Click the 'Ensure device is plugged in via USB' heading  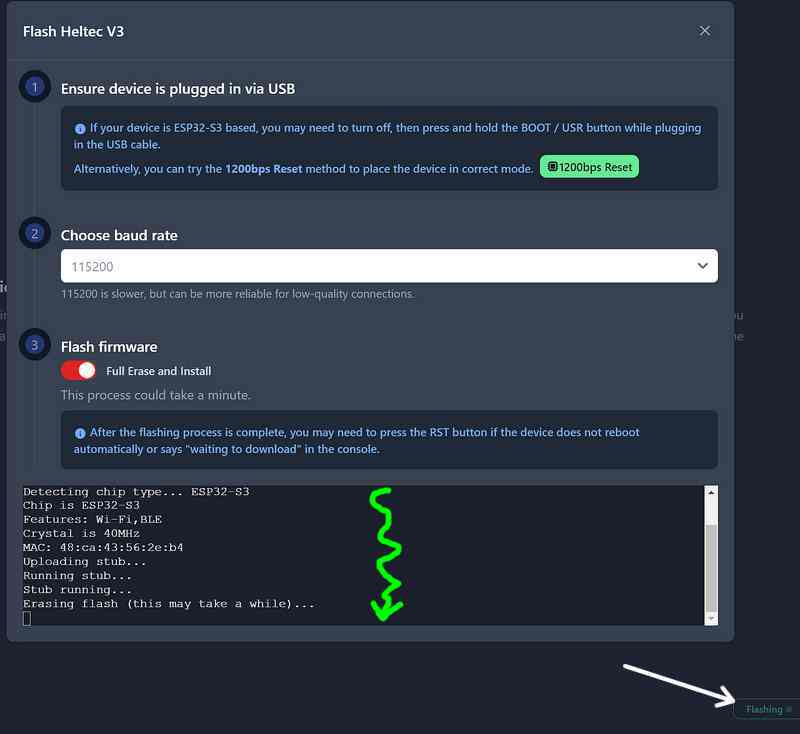point(178,89)
